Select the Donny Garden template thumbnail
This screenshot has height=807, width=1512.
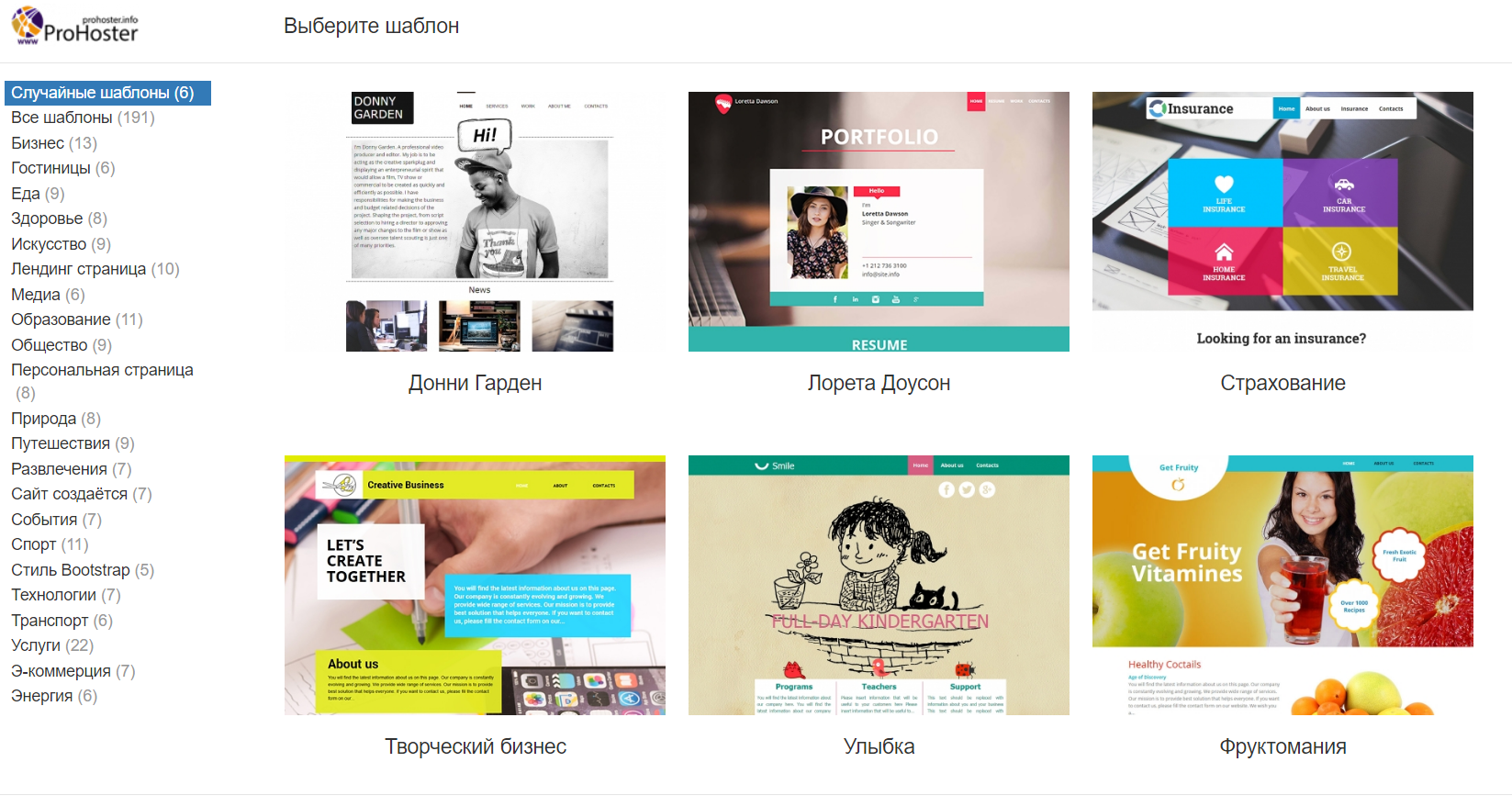tap(475, 221)
